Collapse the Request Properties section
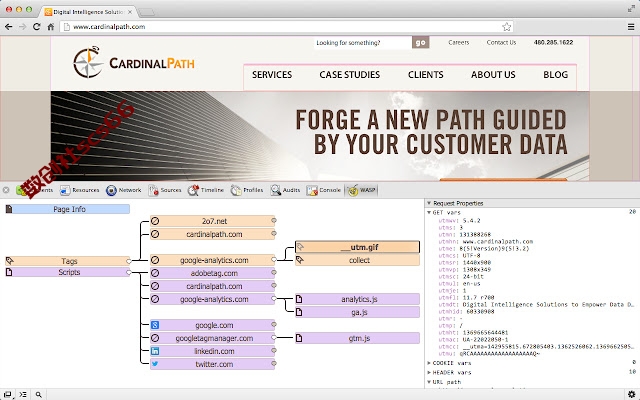Viewport: 640px width, 400px height. tap(429, 203)
